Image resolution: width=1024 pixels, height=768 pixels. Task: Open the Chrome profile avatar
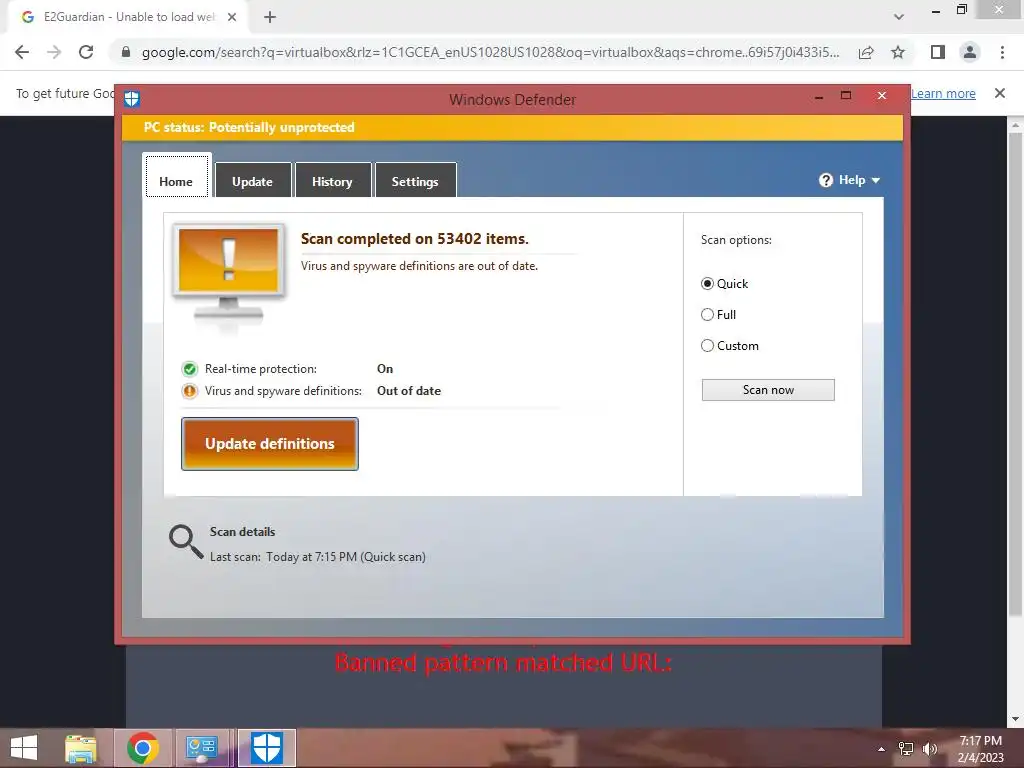970,52
